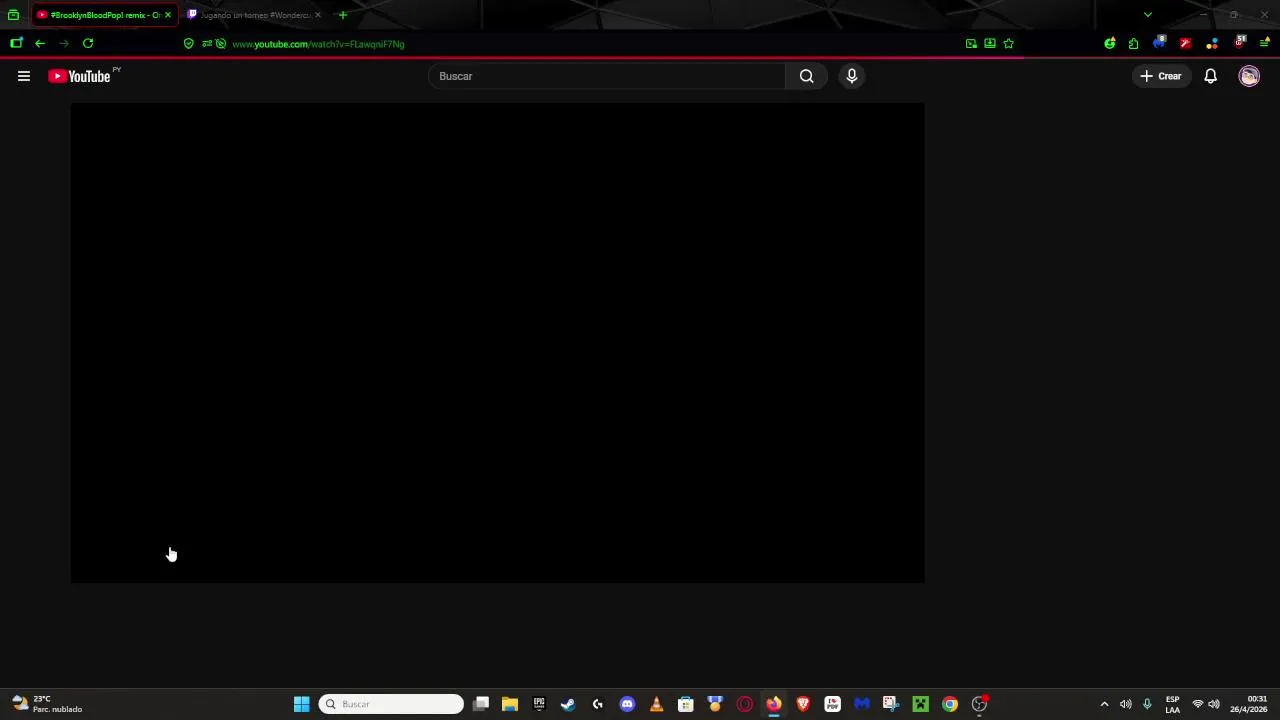
Task: Open YouTube notifications bell
Action: tap(1211, 76)
